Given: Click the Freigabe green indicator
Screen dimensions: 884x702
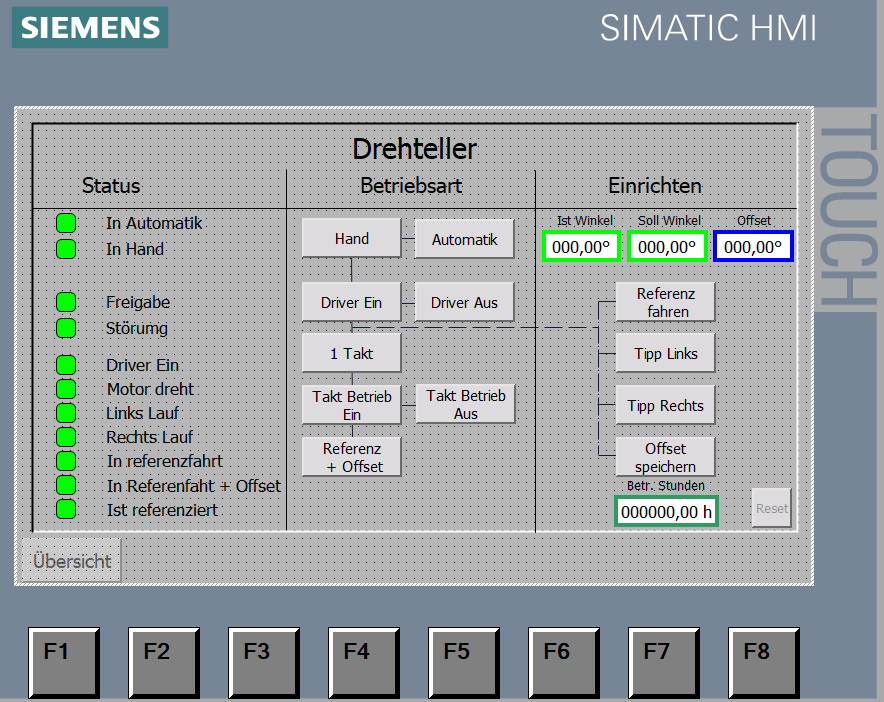Looking at the screenshot, I should click(66, 302).
